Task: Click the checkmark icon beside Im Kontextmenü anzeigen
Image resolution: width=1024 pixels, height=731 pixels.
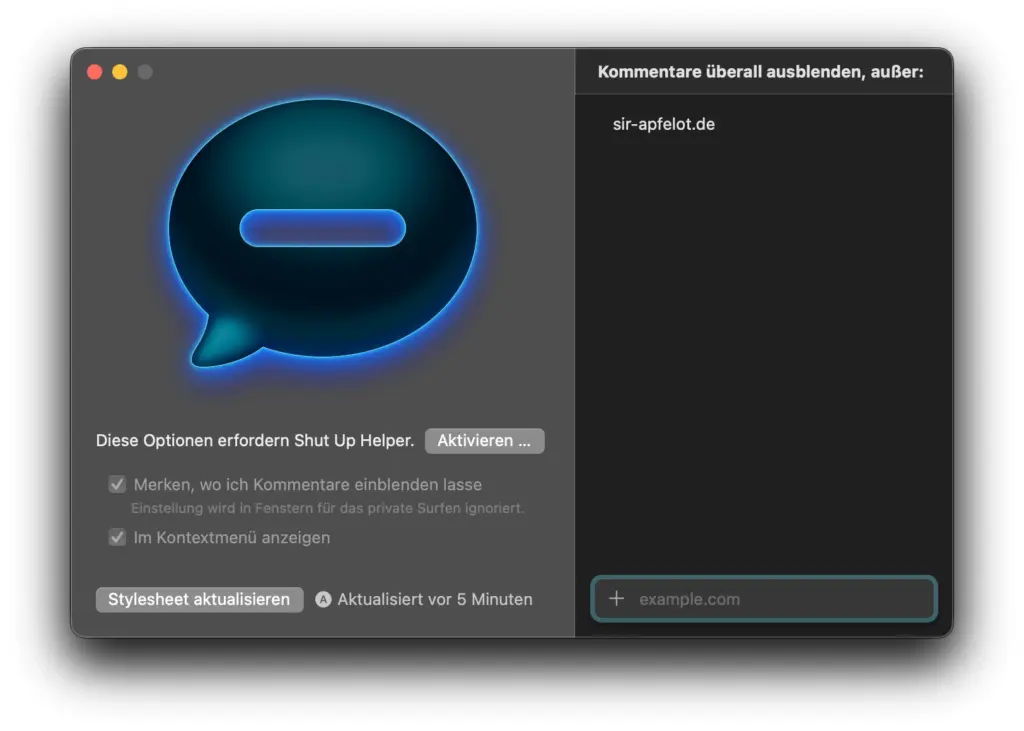Action: click(x=117, y=537)
